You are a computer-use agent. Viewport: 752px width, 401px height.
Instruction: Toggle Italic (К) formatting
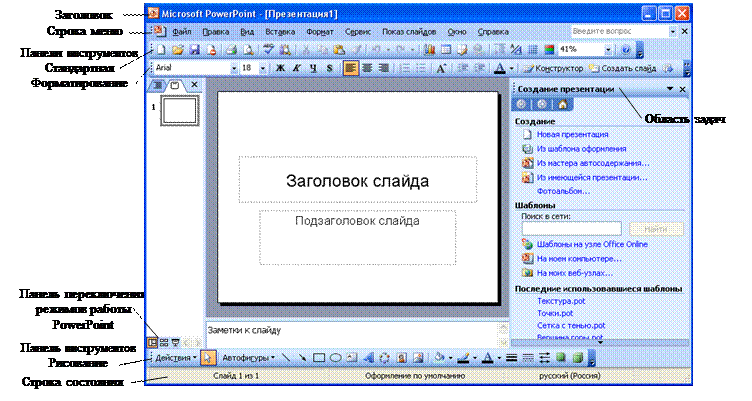[297, 68]
